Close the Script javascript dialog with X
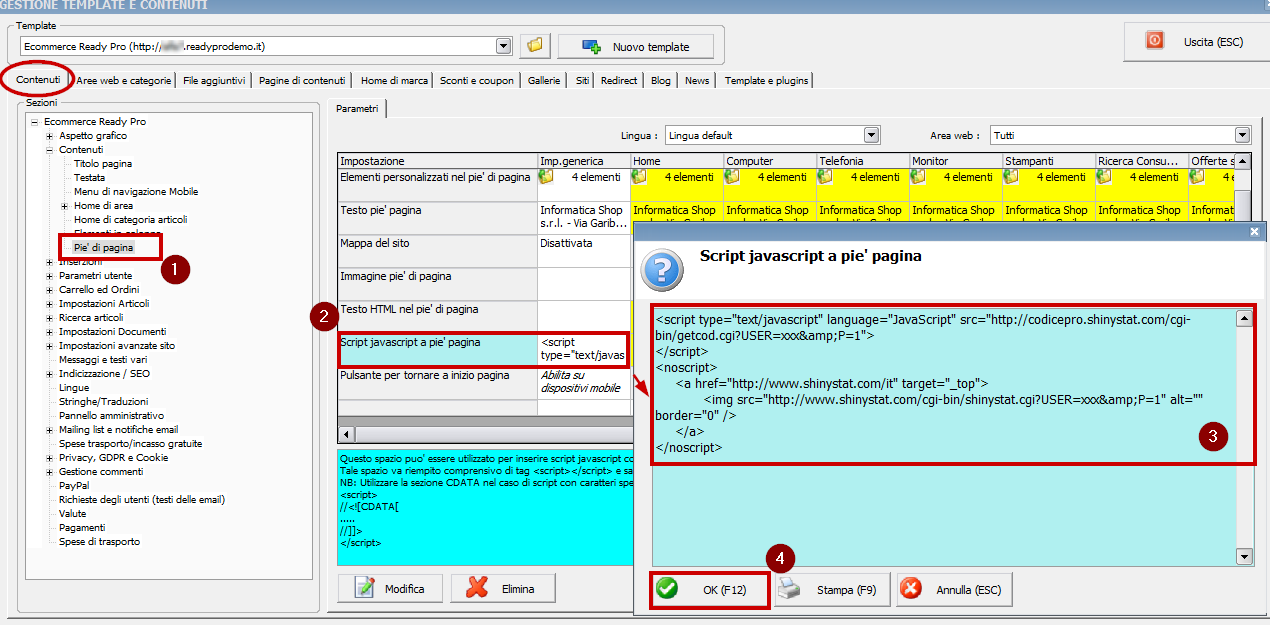 (x=1255, y=231)
